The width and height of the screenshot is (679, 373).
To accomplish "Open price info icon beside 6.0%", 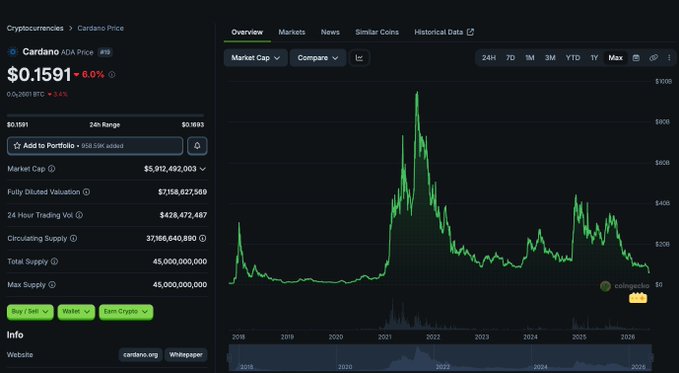I will click(x=112, y=75).
